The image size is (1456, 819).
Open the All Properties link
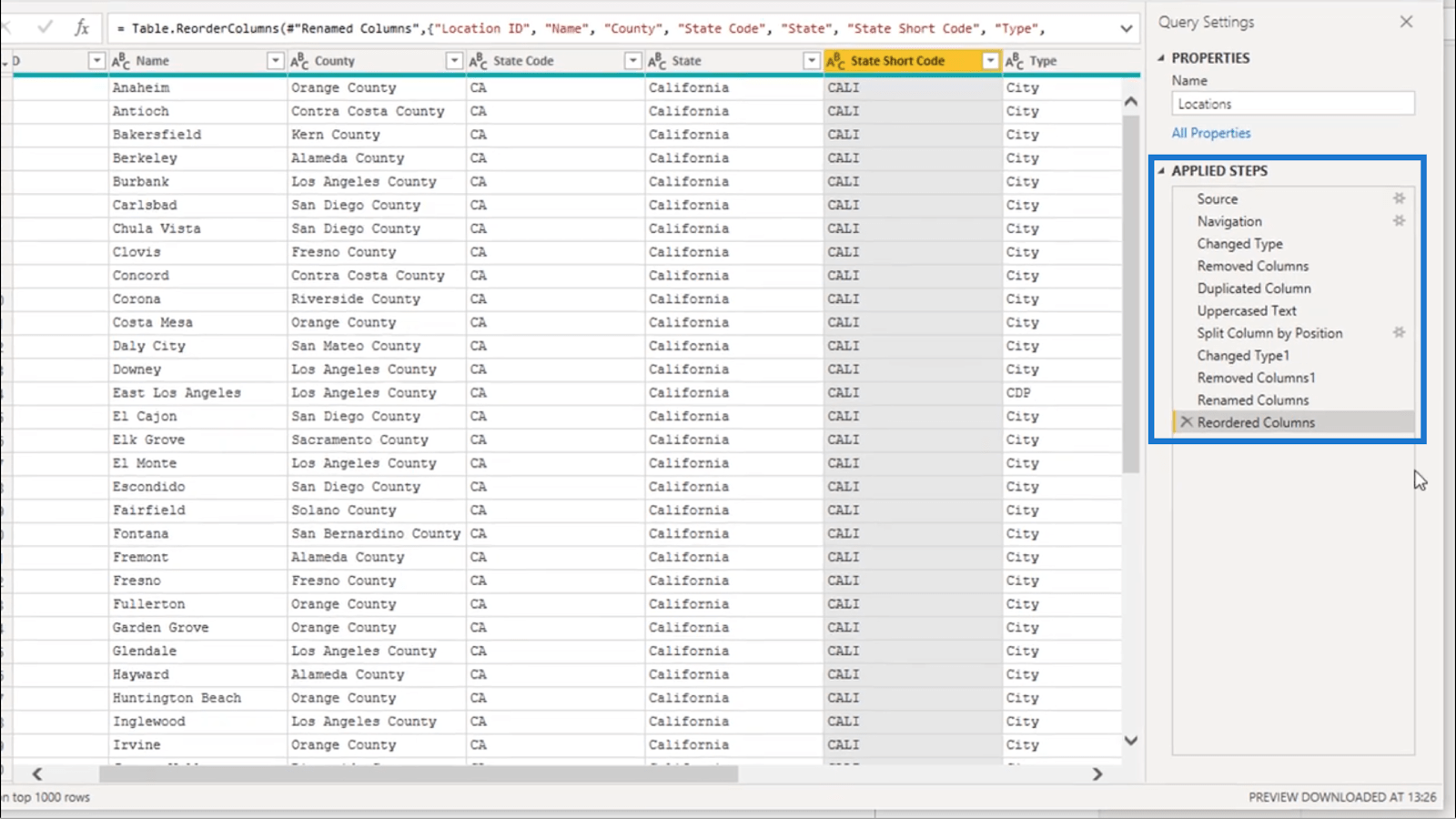1210,133
